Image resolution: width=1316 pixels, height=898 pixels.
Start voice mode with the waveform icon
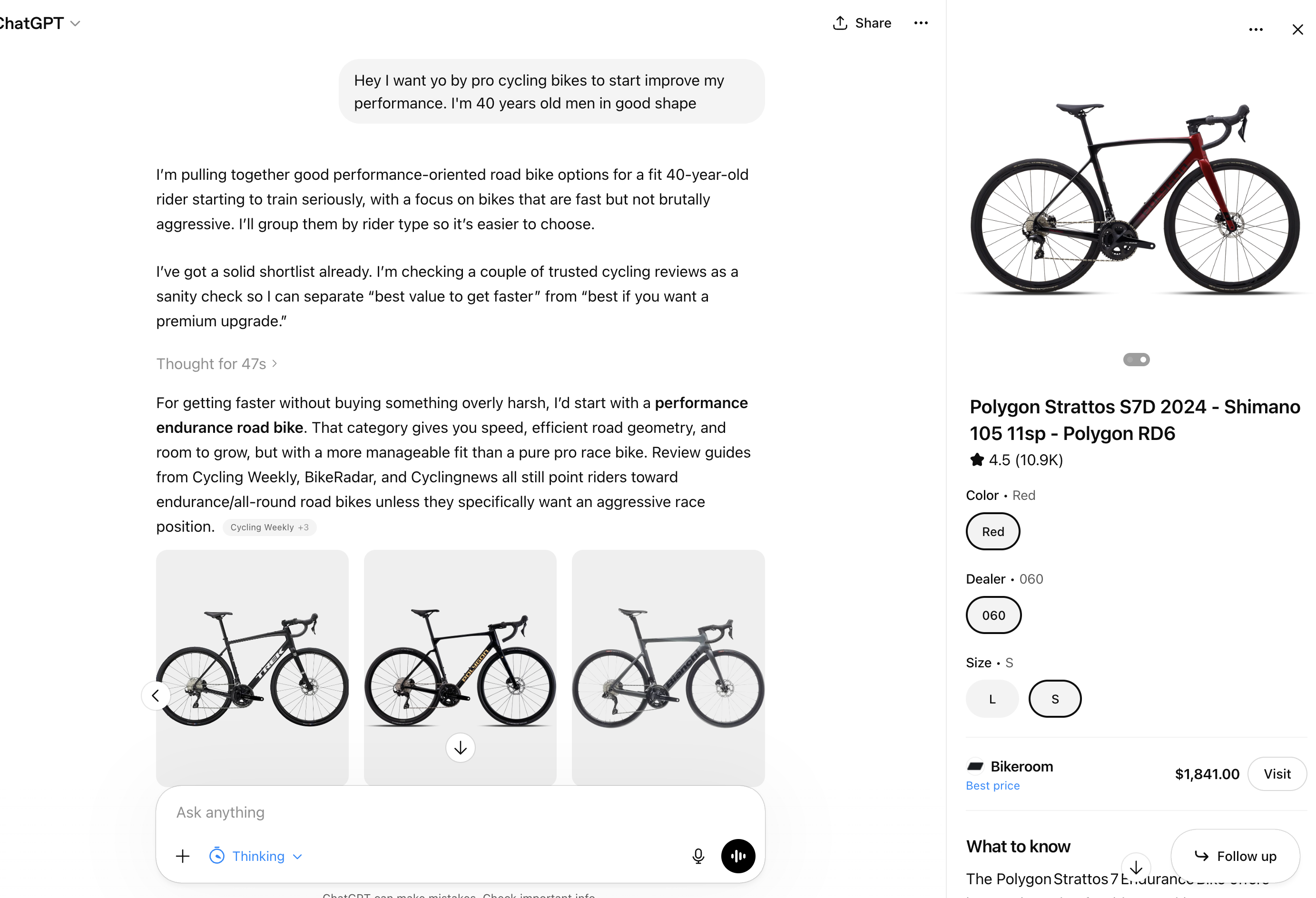[738, 856]
